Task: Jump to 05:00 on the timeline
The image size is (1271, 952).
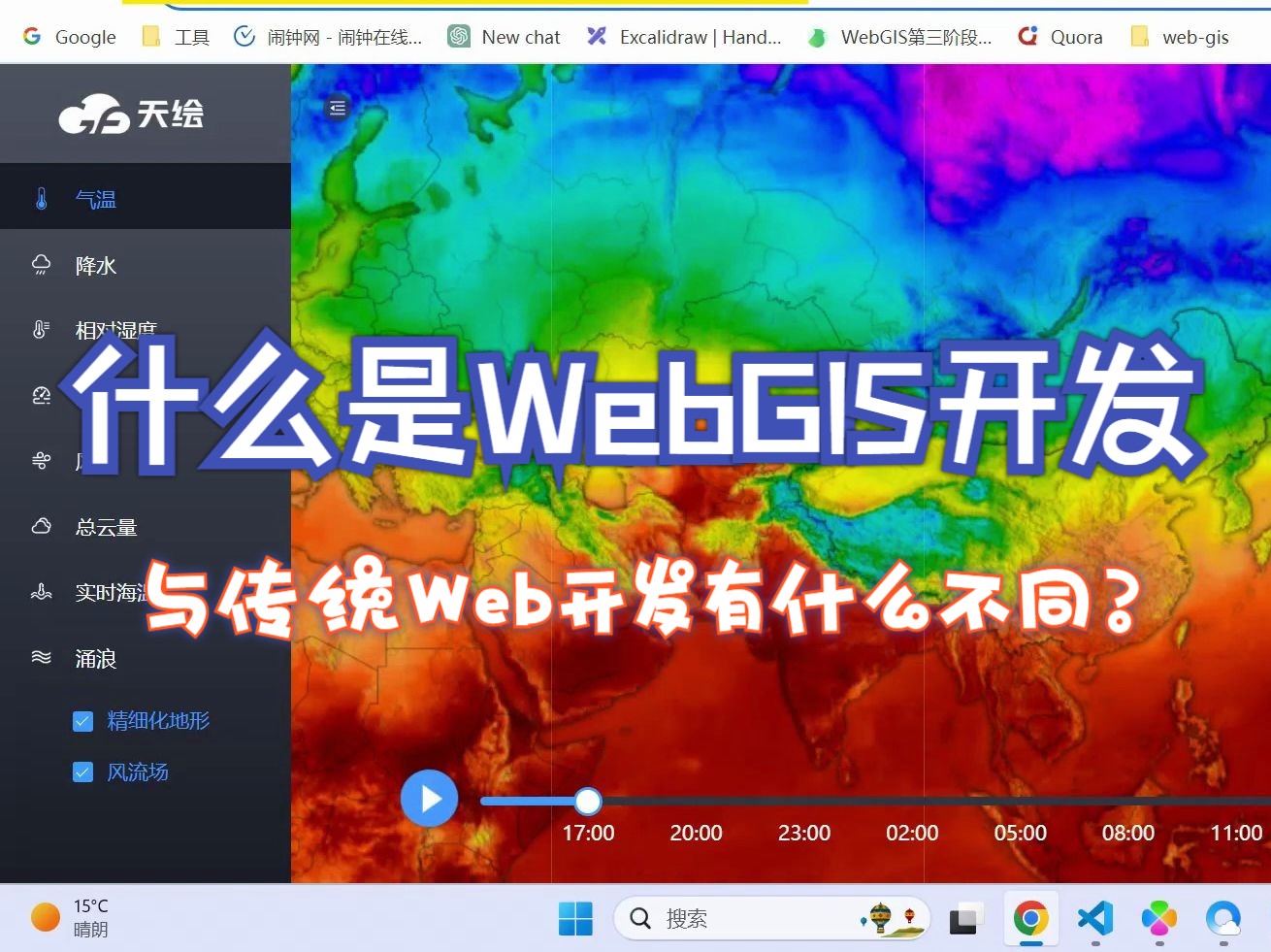Action: [1020, 833]
